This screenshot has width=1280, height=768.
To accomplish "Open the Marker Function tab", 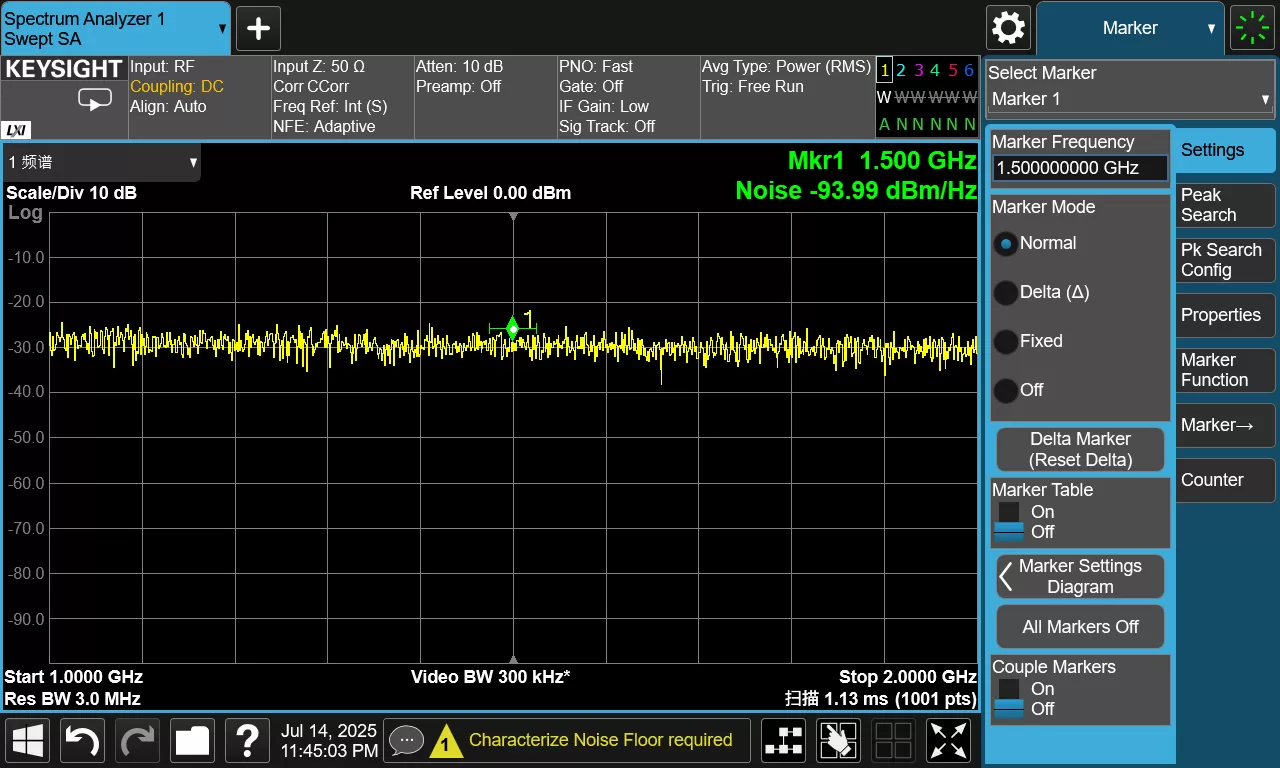I will click(x=1225, y=370).
